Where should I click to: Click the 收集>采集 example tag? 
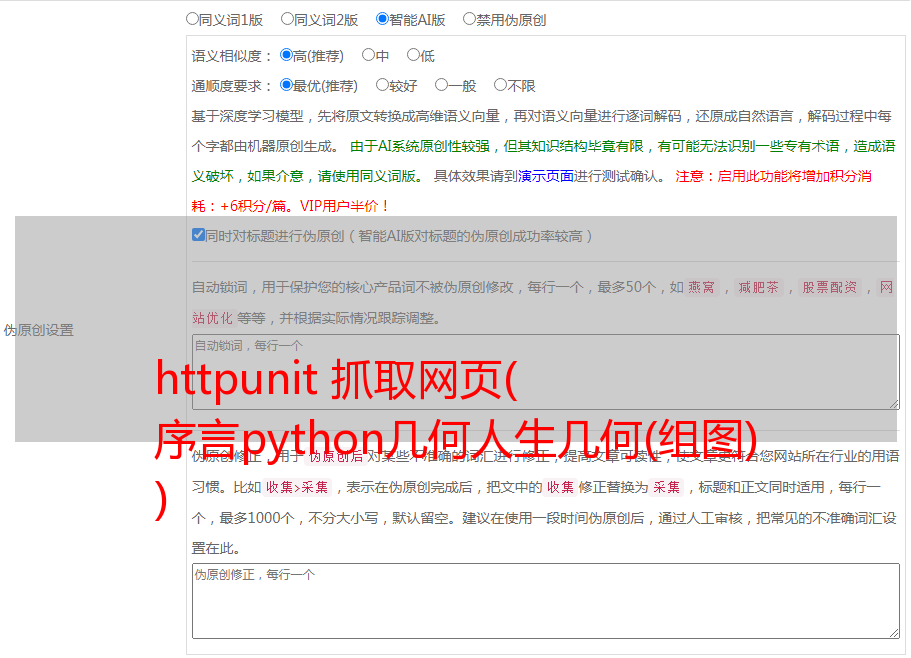tap(297, 487)
